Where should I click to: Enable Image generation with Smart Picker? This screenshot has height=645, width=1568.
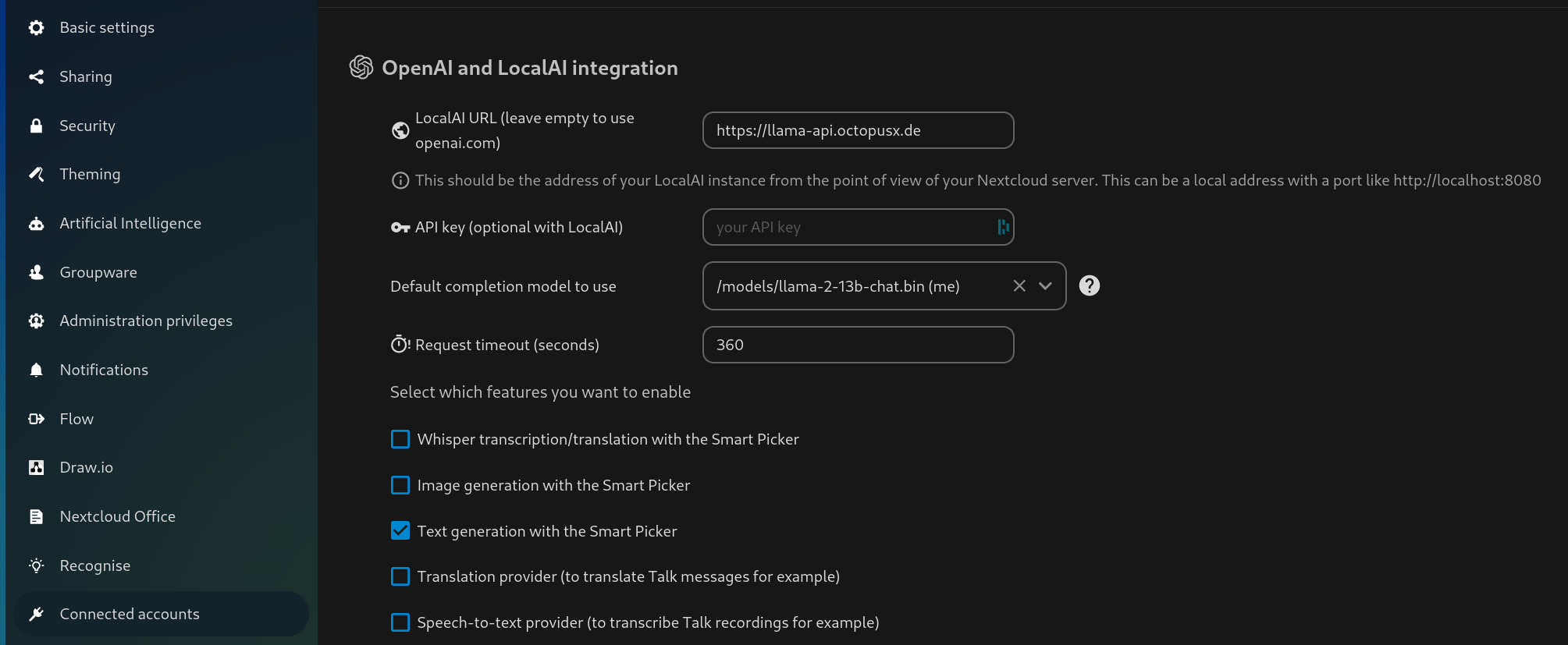coord(400,485)
